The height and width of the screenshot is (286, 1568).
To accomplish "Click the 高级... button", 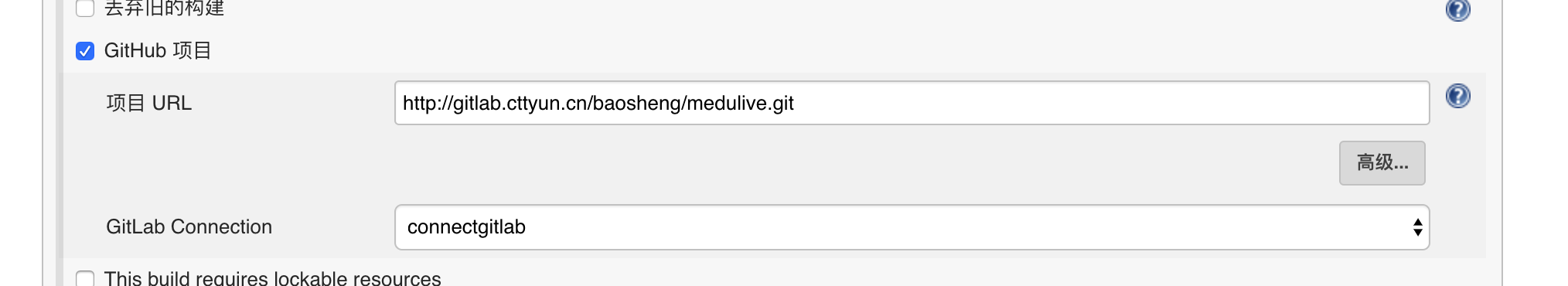I will [1382, 162].
